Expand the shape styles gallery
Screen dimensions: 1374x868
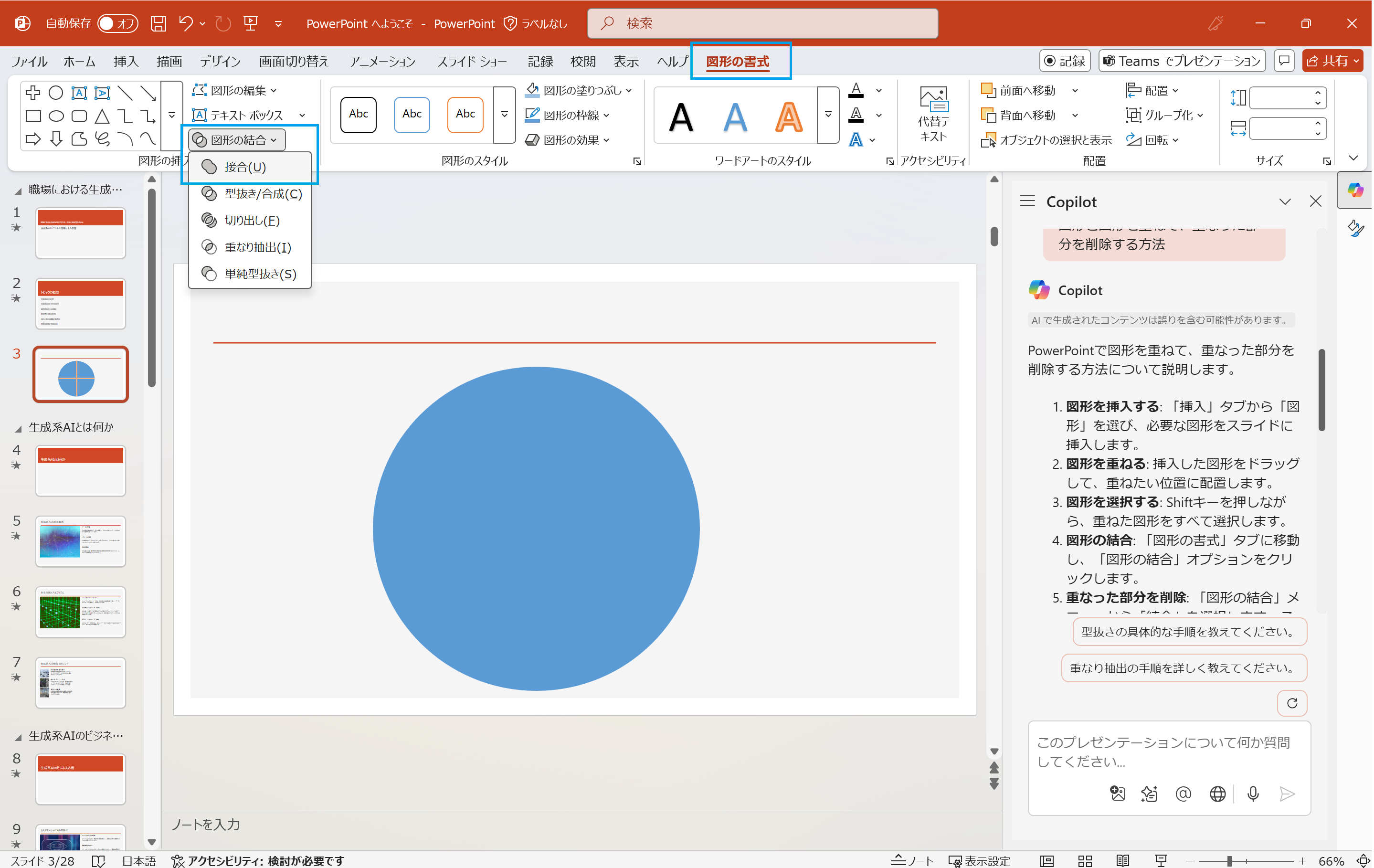[x=505, y=115]
